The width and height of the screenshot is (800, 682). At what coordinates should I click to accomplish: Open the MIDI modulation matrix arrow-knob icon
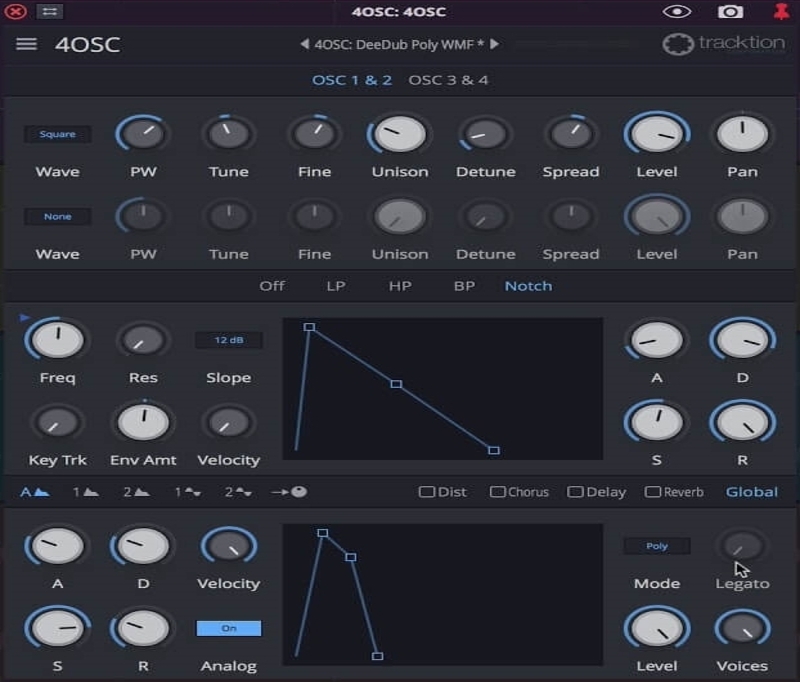[x=289, y=492]
